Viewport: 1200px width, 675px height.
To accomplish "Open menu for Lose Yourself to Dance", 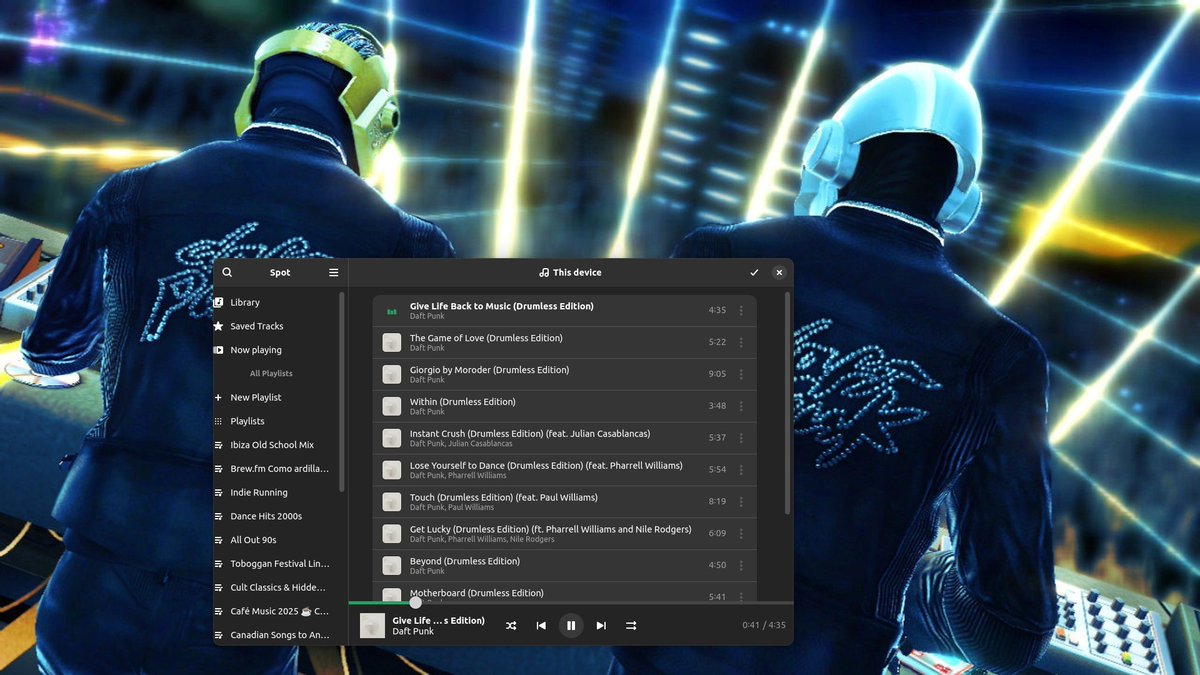I will (741, 469).
